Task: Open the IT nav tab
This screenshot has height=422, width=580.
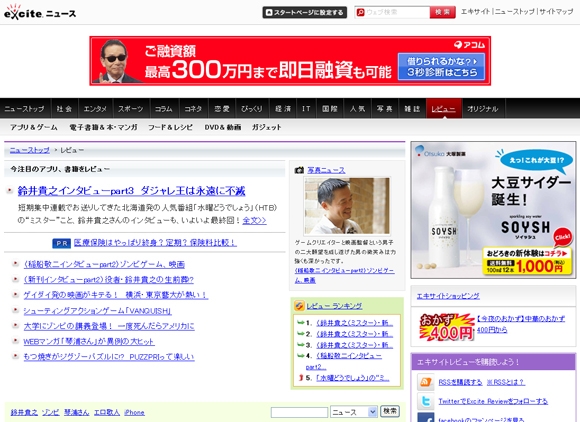Action: (x=306, y=109)
